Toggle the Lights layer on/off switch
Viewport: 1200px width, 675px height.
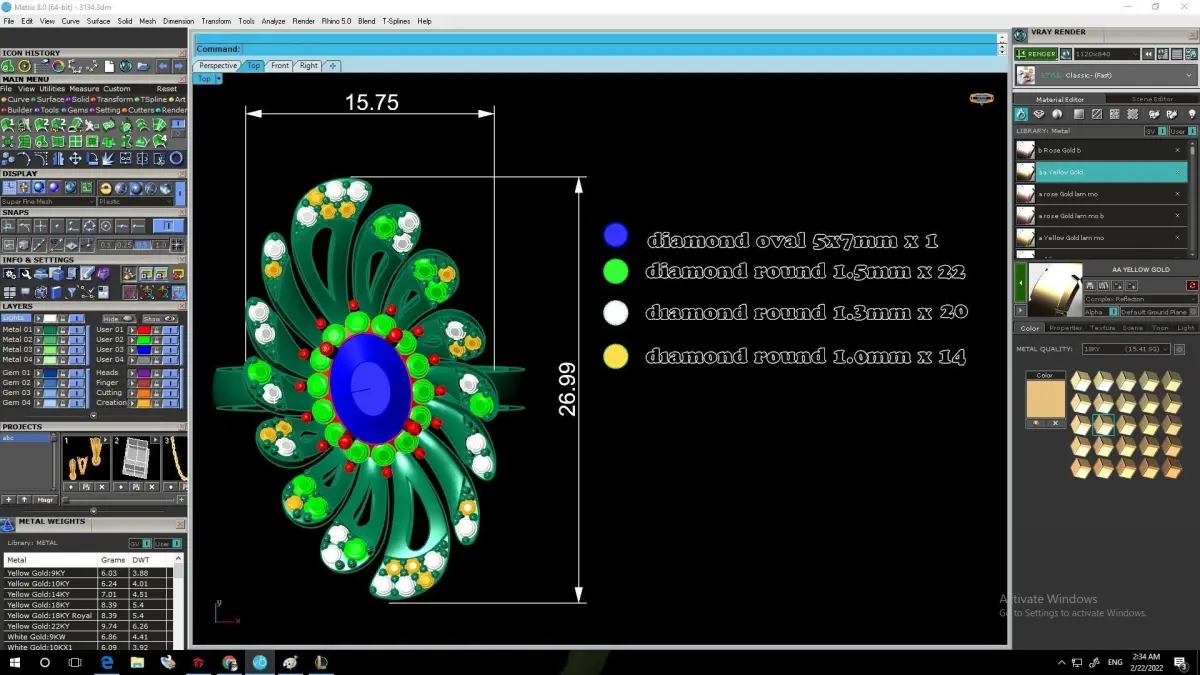pyautogui.click(x=76, y=318)
